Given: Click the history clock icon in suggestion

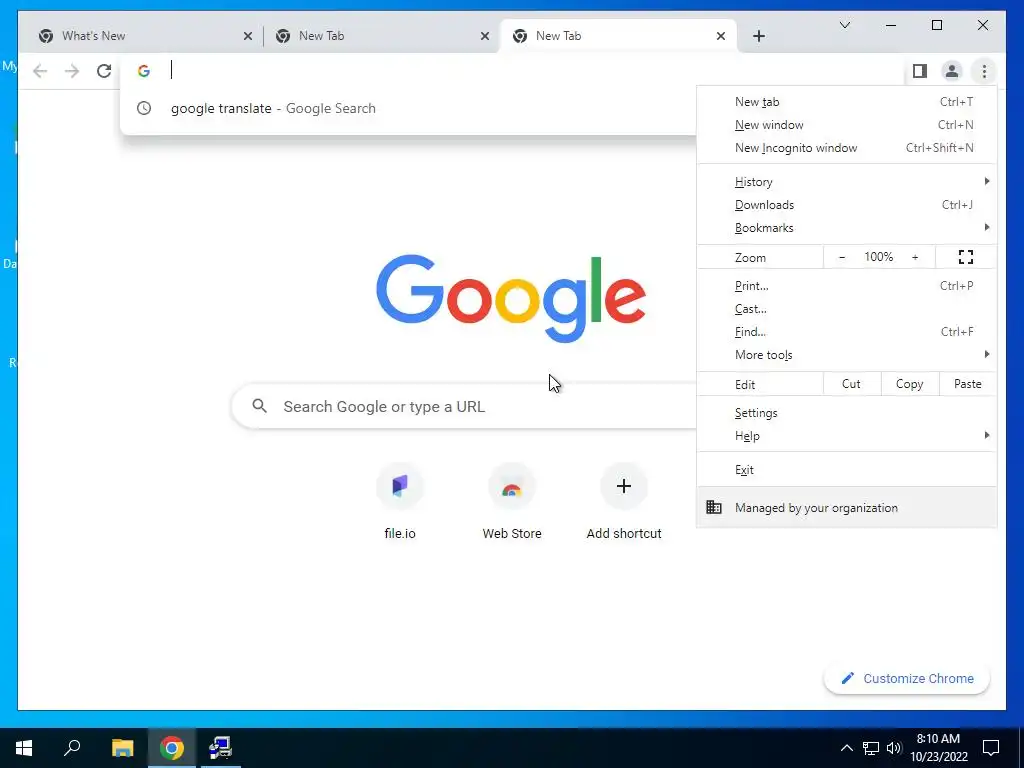Looking at the screenshot, I should [144, 108].
